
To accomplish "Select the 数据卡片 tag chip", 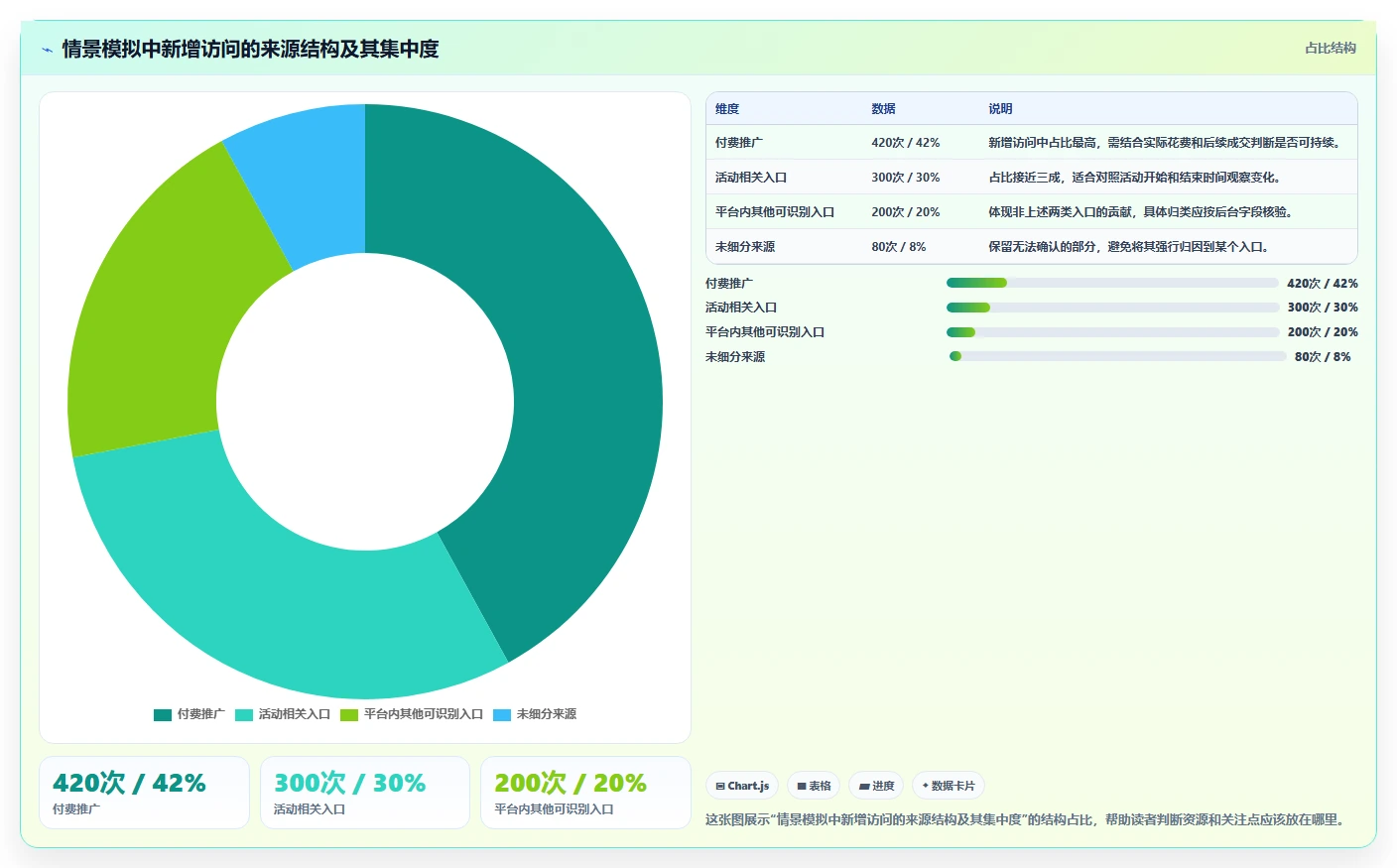I will pyautogui.click(x=949, y=786).
